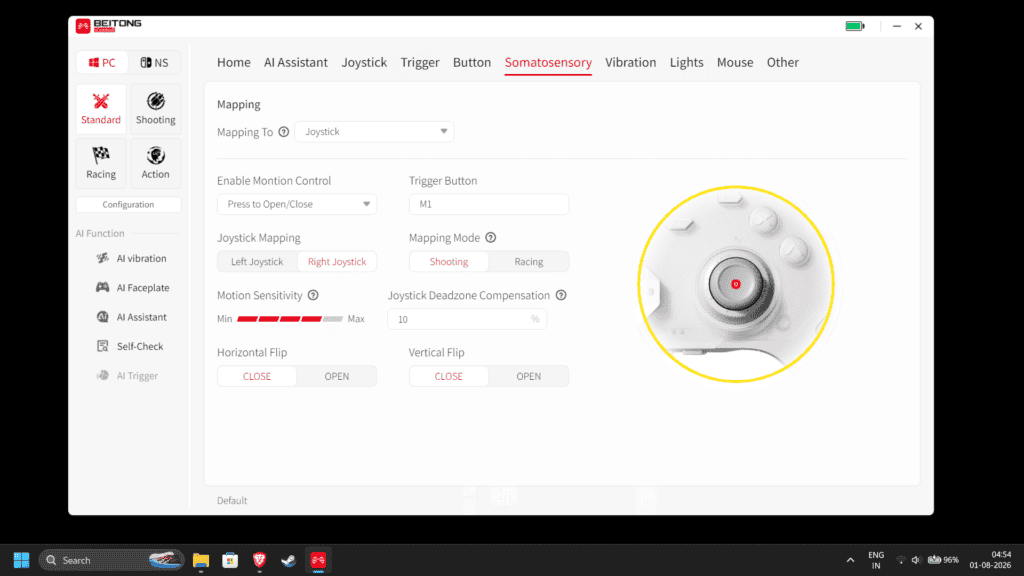Switch to the Joystick tab
The height and width of the screenshot is (576, 1024).
tap(364, 63)
